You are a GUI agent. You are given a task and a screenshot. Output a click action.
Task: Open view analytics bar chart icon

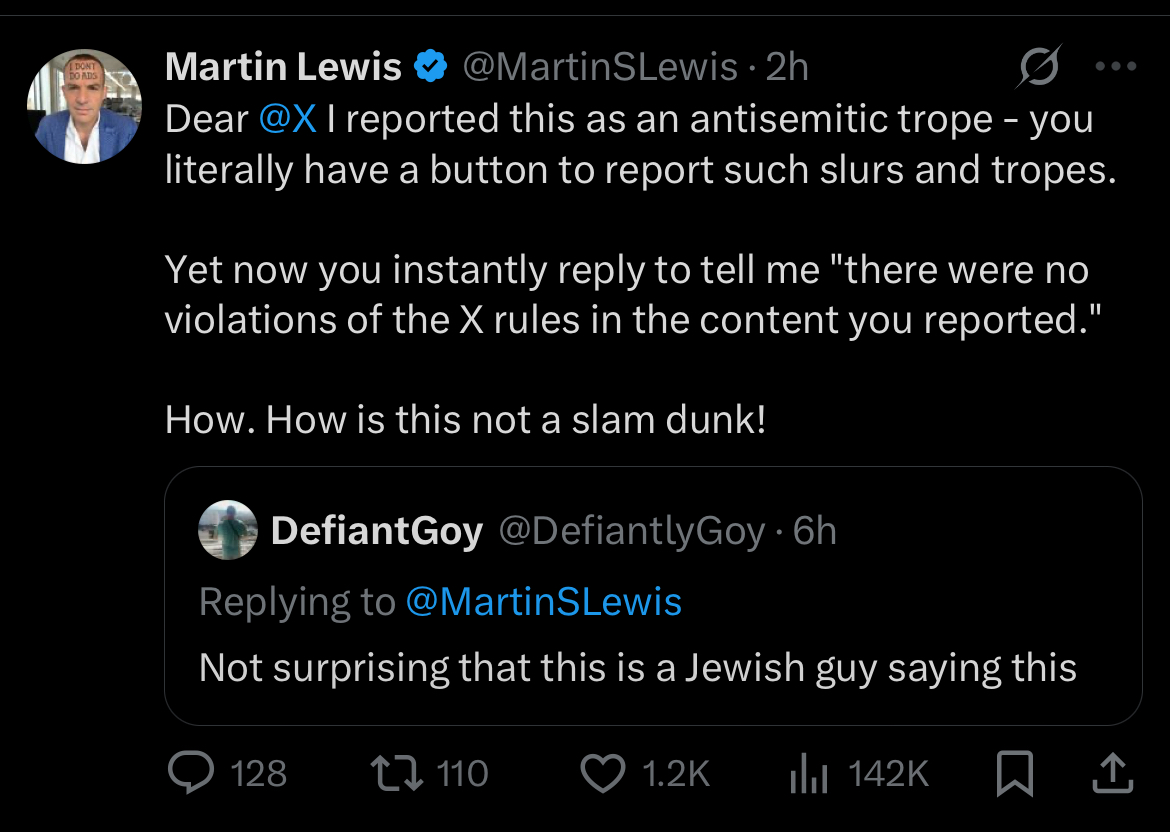tap(809, 774)
